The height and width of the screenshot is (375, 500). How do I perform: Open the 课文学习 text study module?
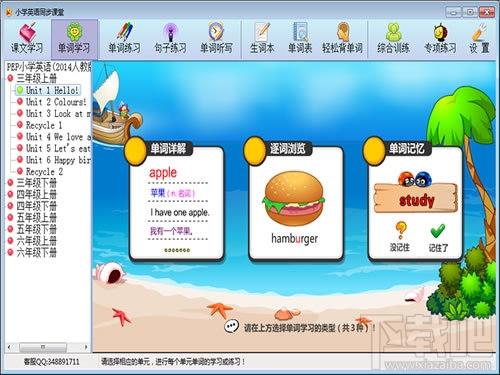click(x=27, y=38)
